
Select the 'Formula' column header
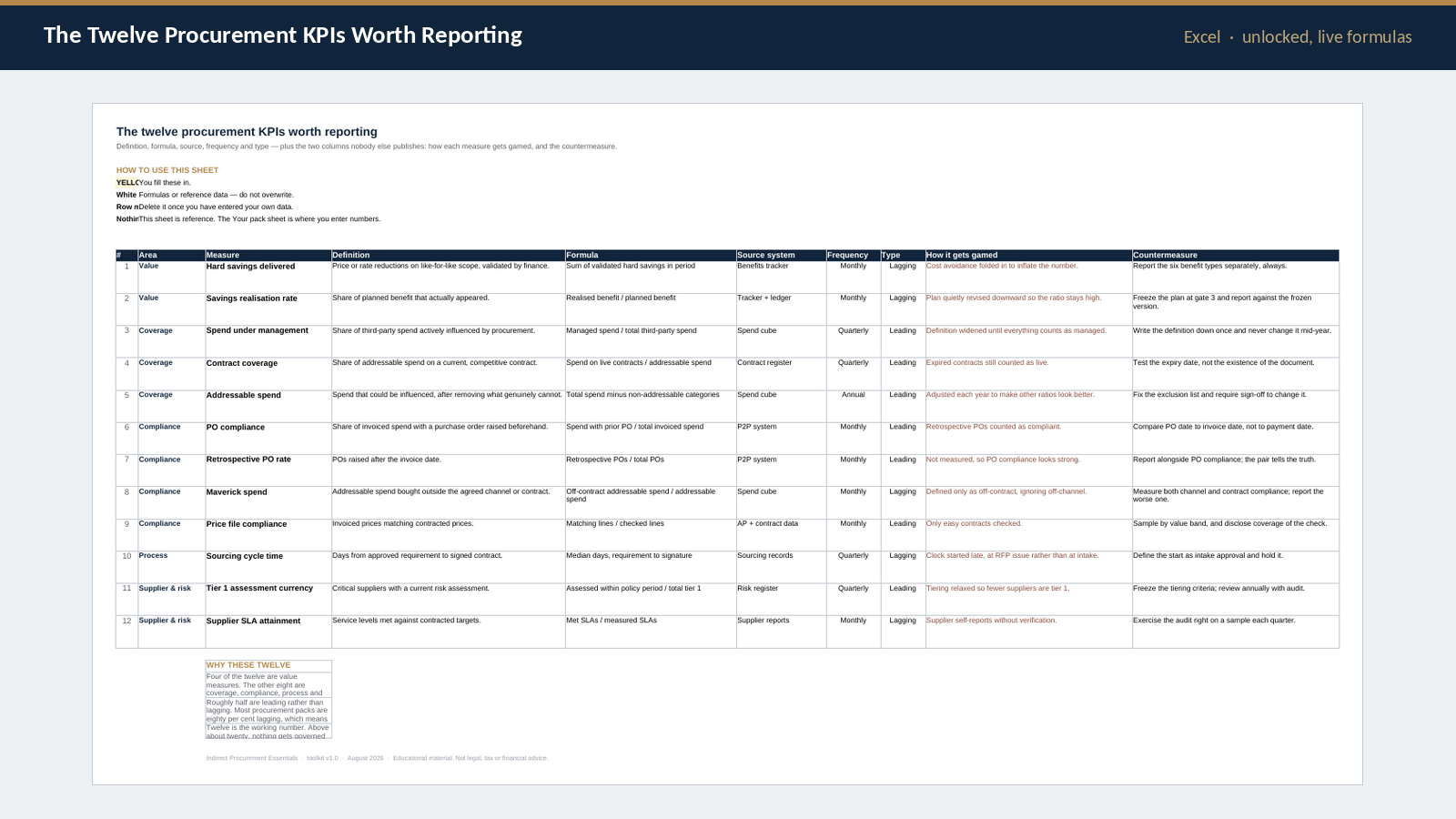click(x=651, y=256)
